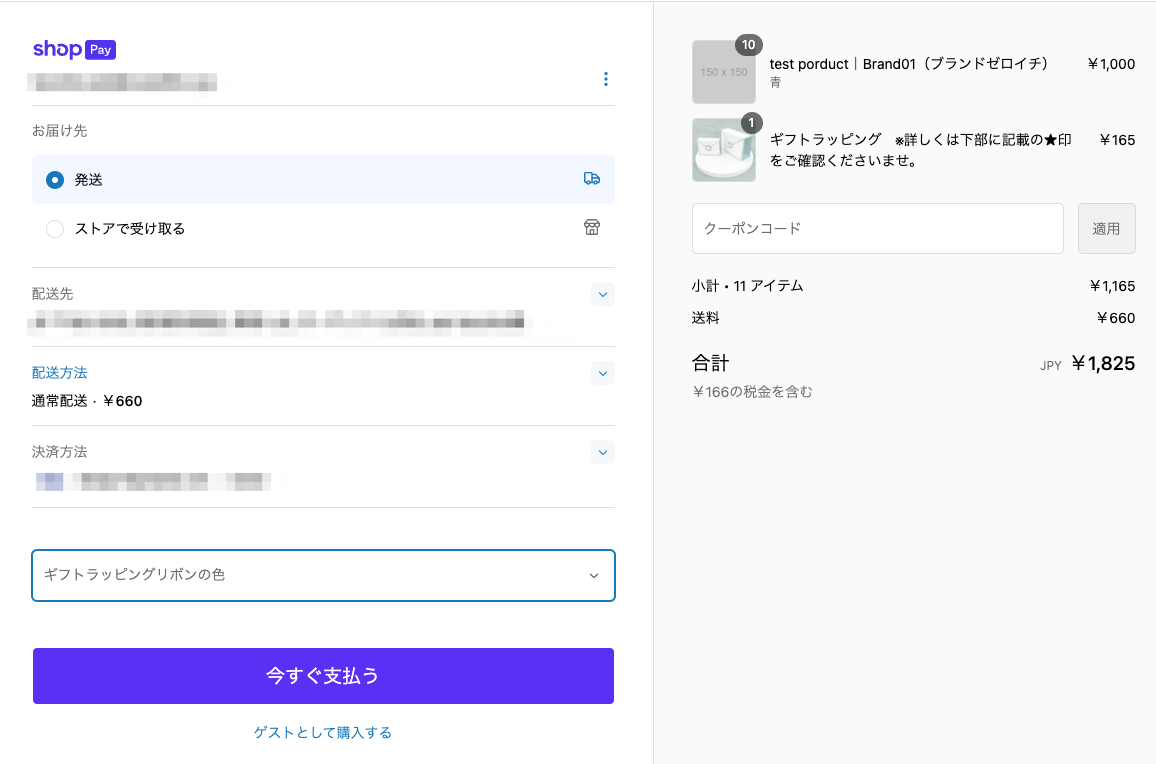Click the item quantity badge showing 10
Viewport: 1156px width, 764px height.
748,45
